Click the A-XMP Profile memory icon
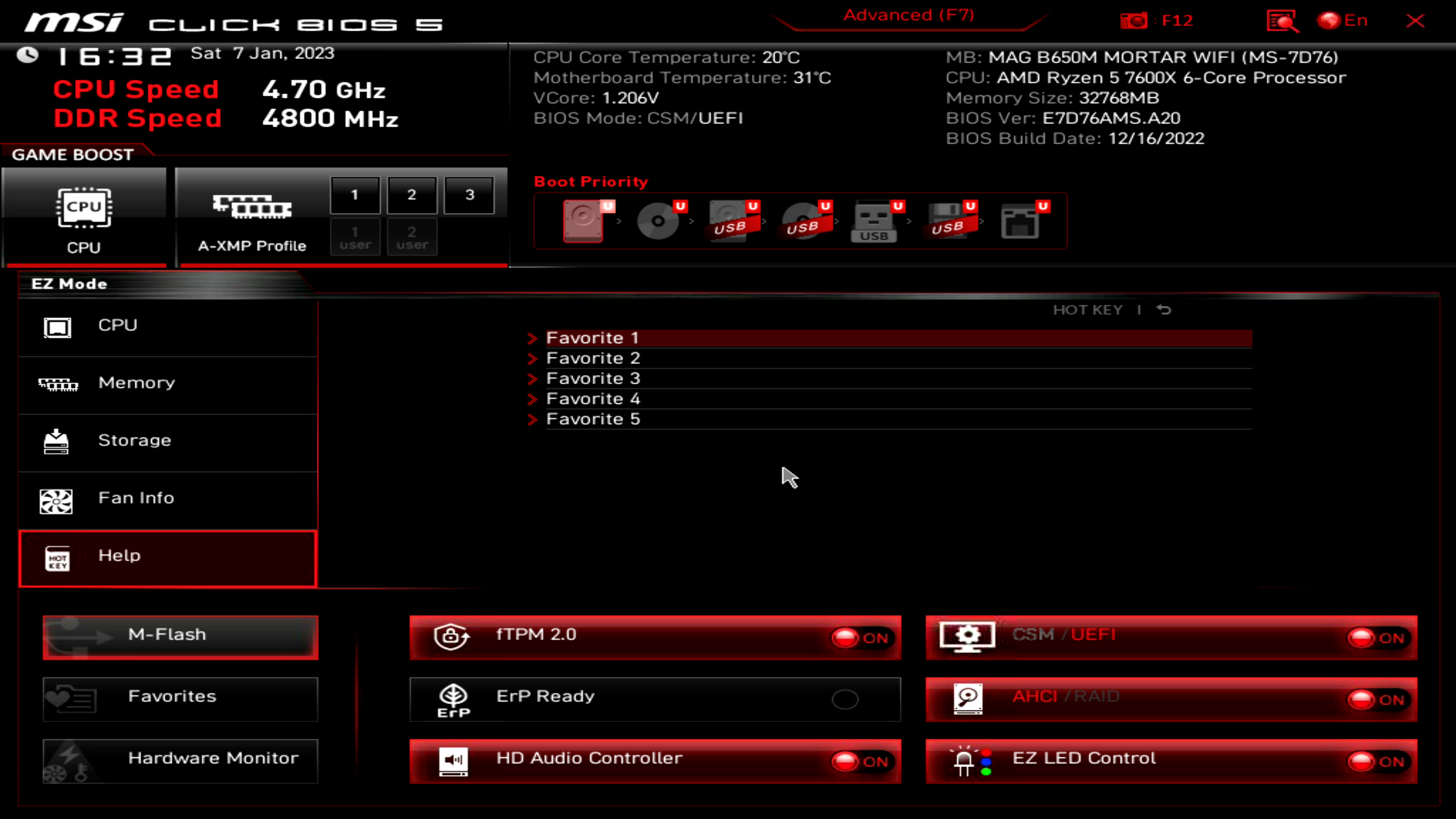Screen dimensions: 1456x819 252,207
